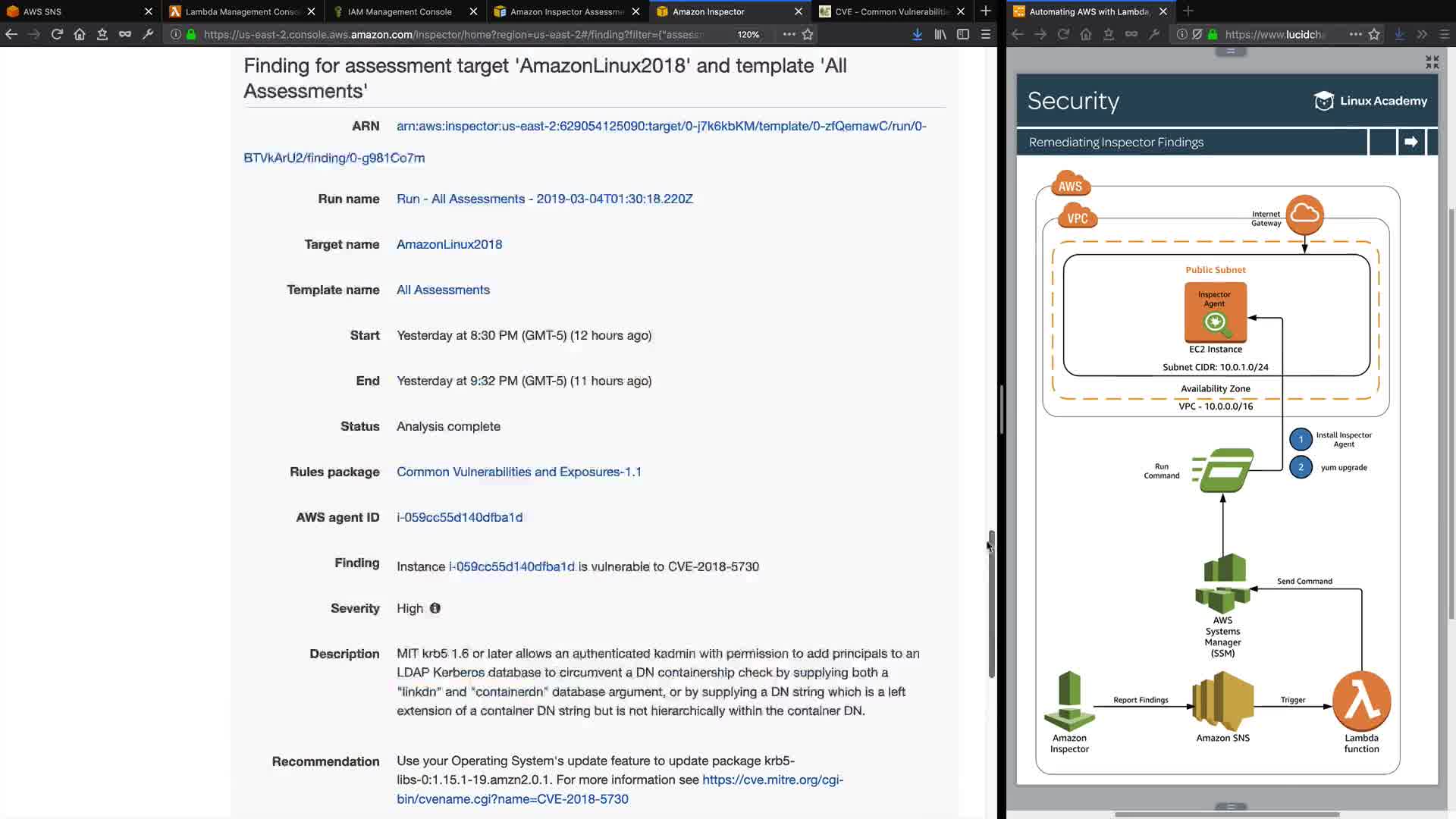Click the 120% zoom level indicator
Viewport: 1456px width, 819px height.
[x=748, y=34]
